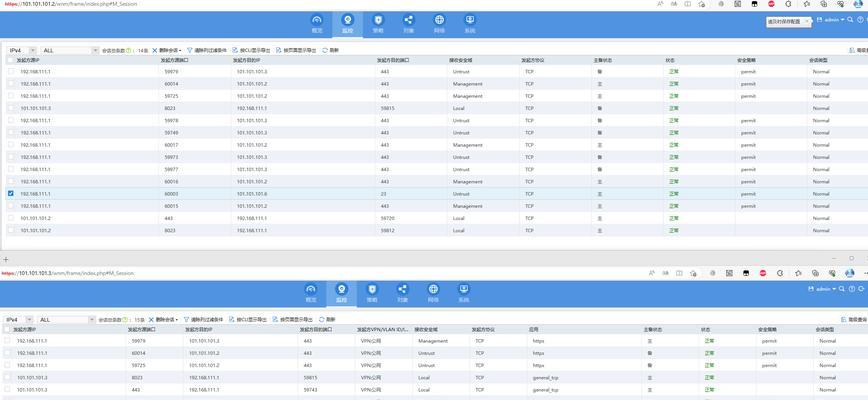Click 刷新 refresh in the top window
Image resolution: width=868 pixels, height=400 pixels.
click(x=330, y=50)
